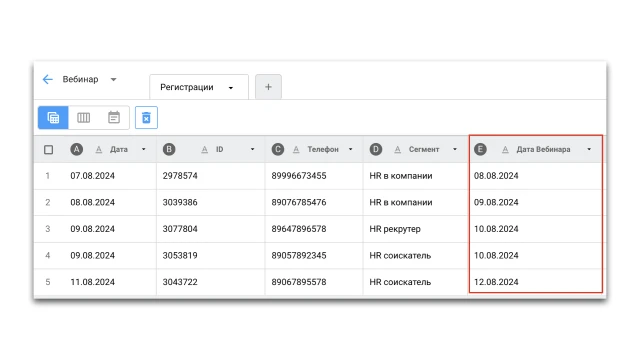Click Дата Вебинара column header label

point(543,149)
